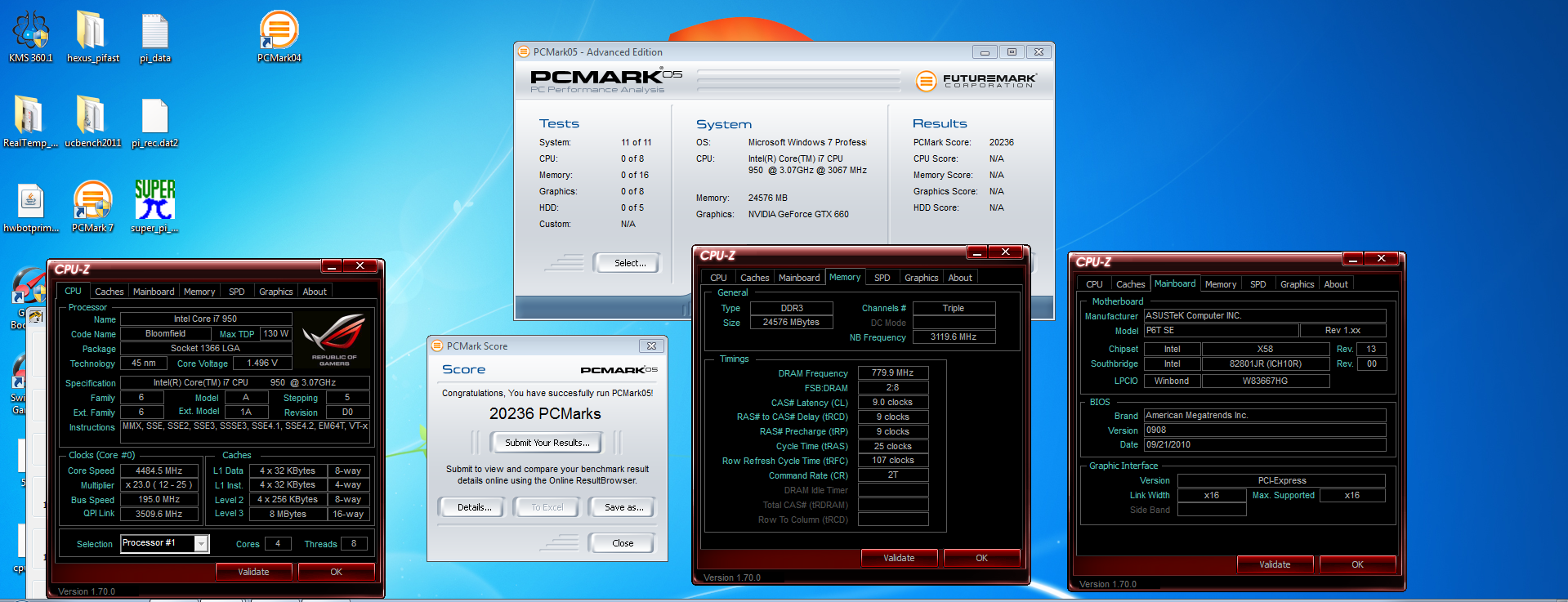Click the CAS# Latency 9.0 clocks field

click(892, 402)
